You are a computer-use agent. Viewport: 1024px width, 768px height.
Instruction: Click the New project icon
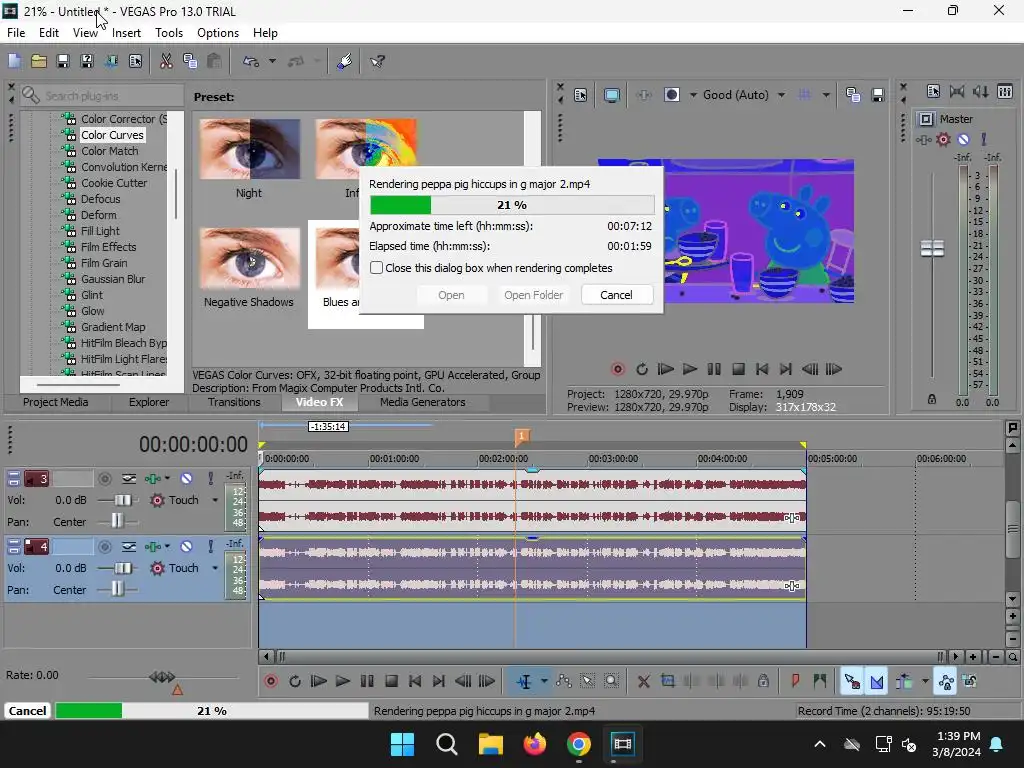(x=14, y=61)
